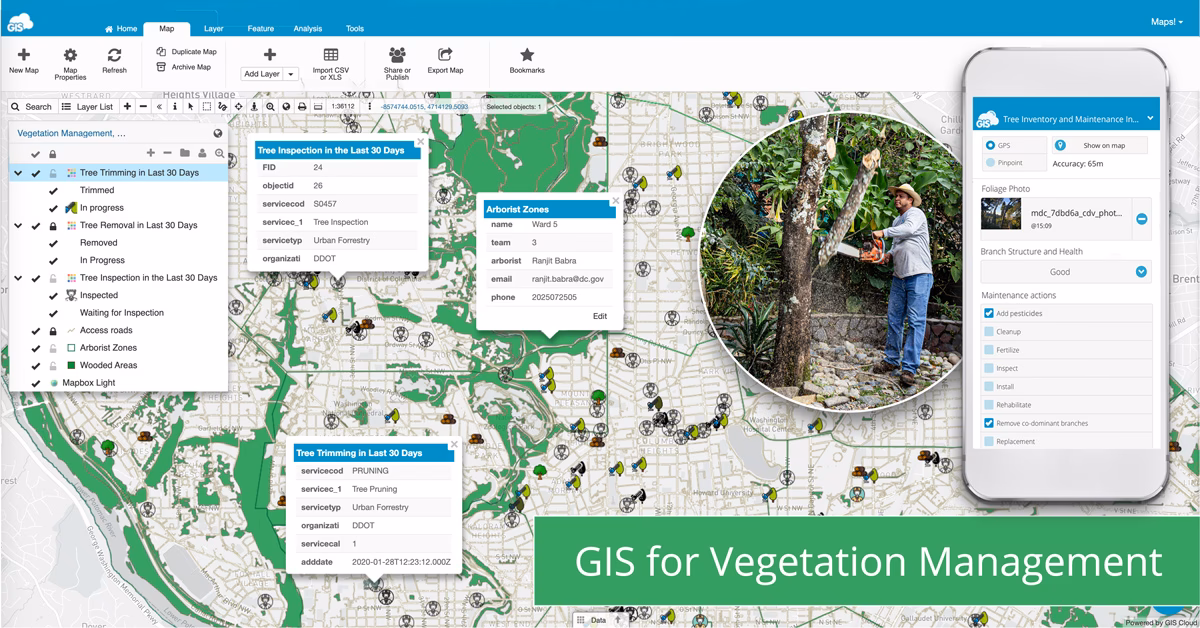This screenshot has height=628, width=1200.
Task: Uncheck the Add pesticides checkbox
Action: (989, 314)
